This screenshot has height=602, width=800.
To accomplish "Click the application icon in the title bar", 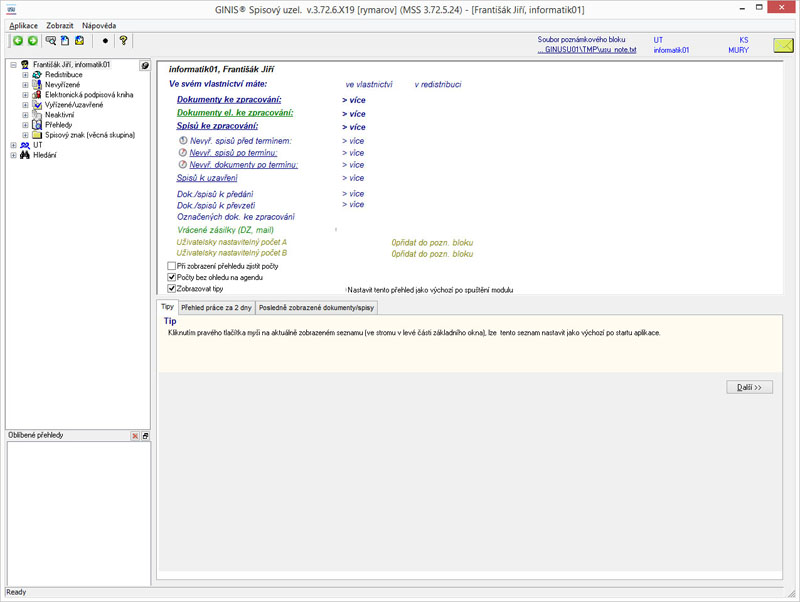I will (x=12, y=9).
